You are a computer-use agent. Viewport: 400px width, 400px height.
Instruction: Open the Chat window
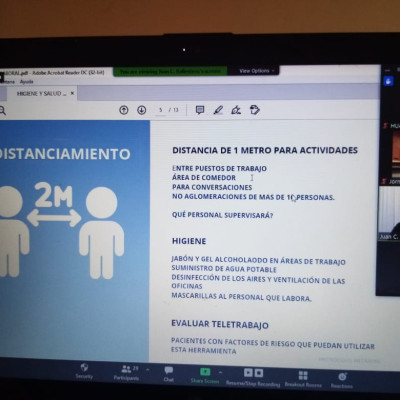coord(169,374)
